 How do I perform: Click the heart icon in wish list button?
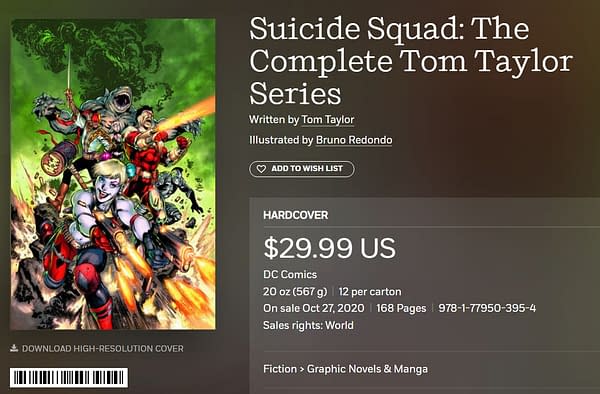click(261, 169)
